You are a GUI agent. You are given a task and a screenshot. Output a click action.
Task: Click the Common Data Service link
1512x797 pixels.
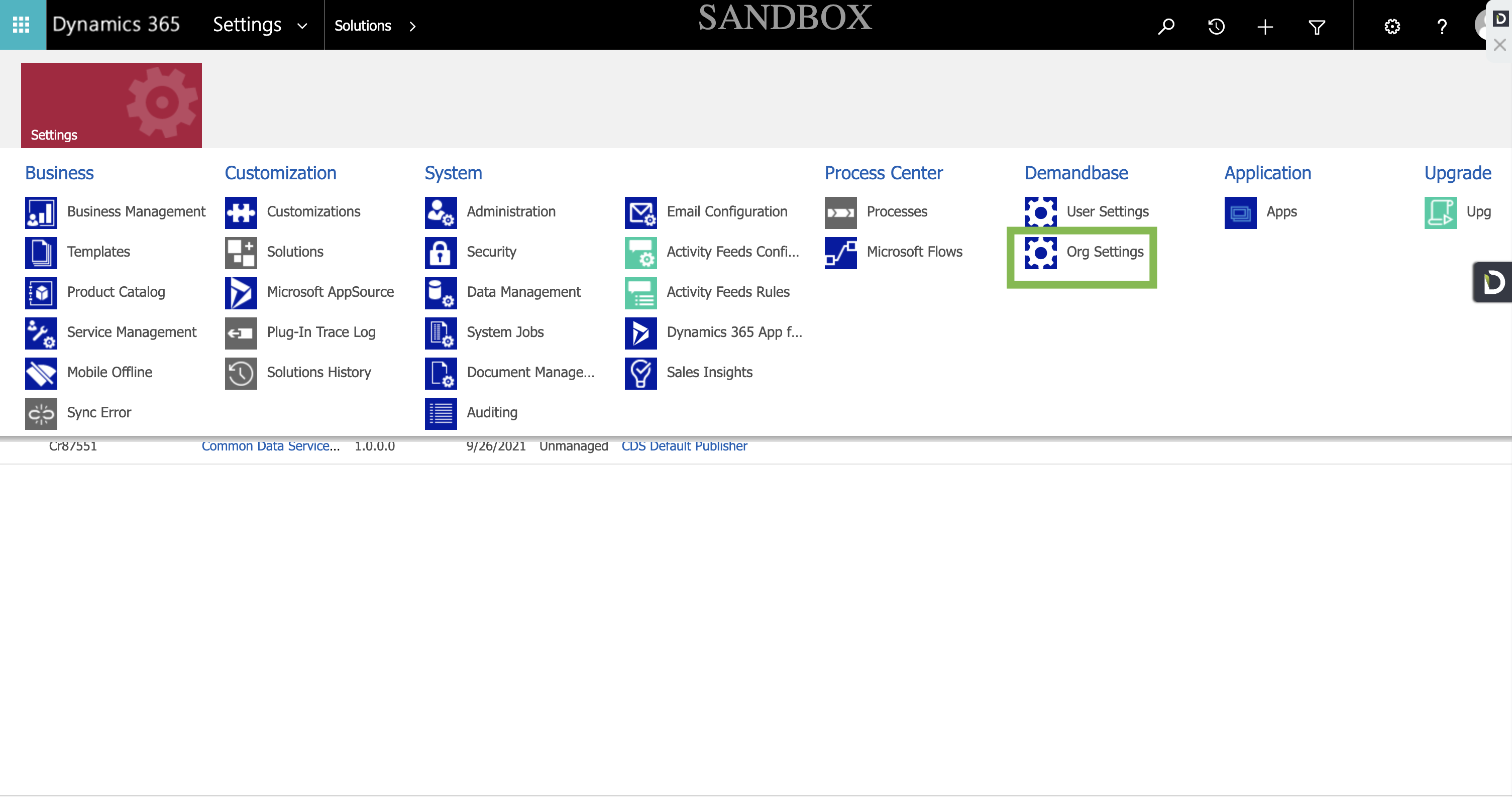tap(270, 446)
